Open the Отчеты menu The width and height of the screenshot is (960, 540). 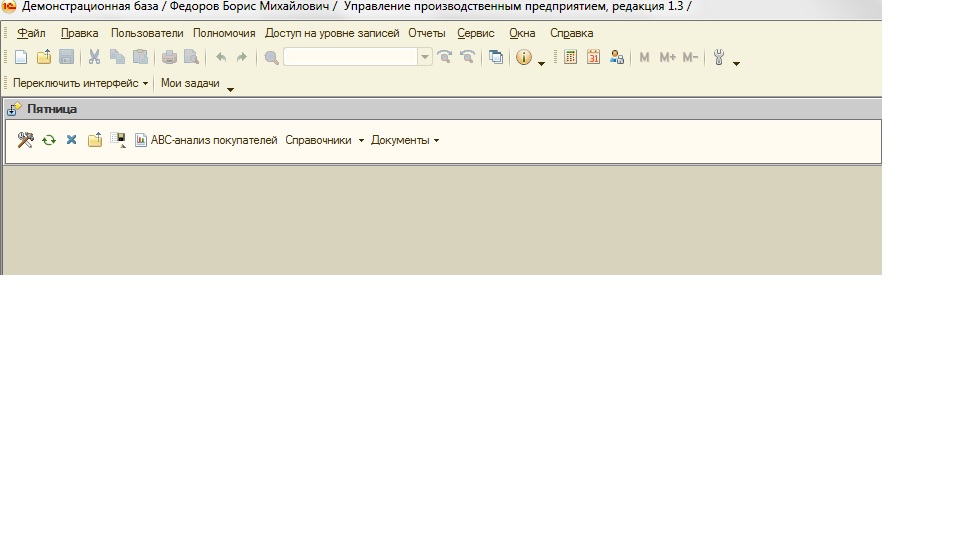point(427,33)
